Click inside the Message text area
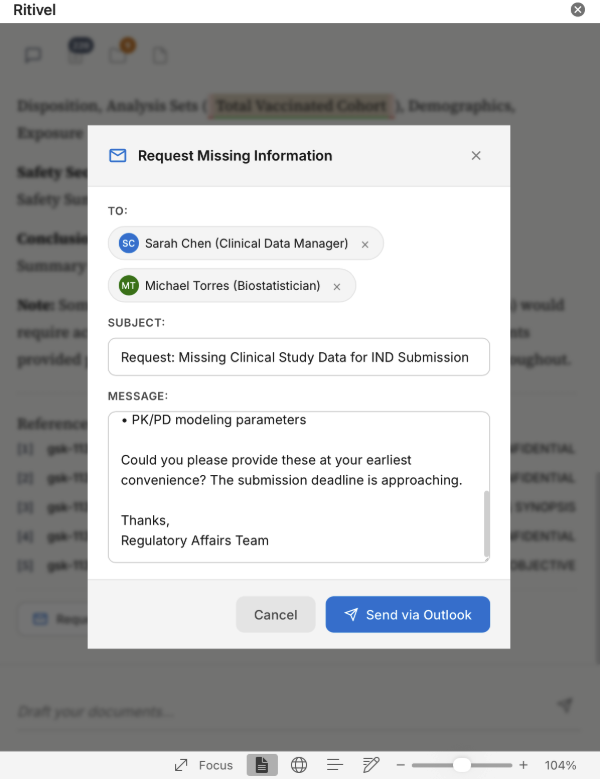Viewport: 600px width, 780px height. pos(299,487)
